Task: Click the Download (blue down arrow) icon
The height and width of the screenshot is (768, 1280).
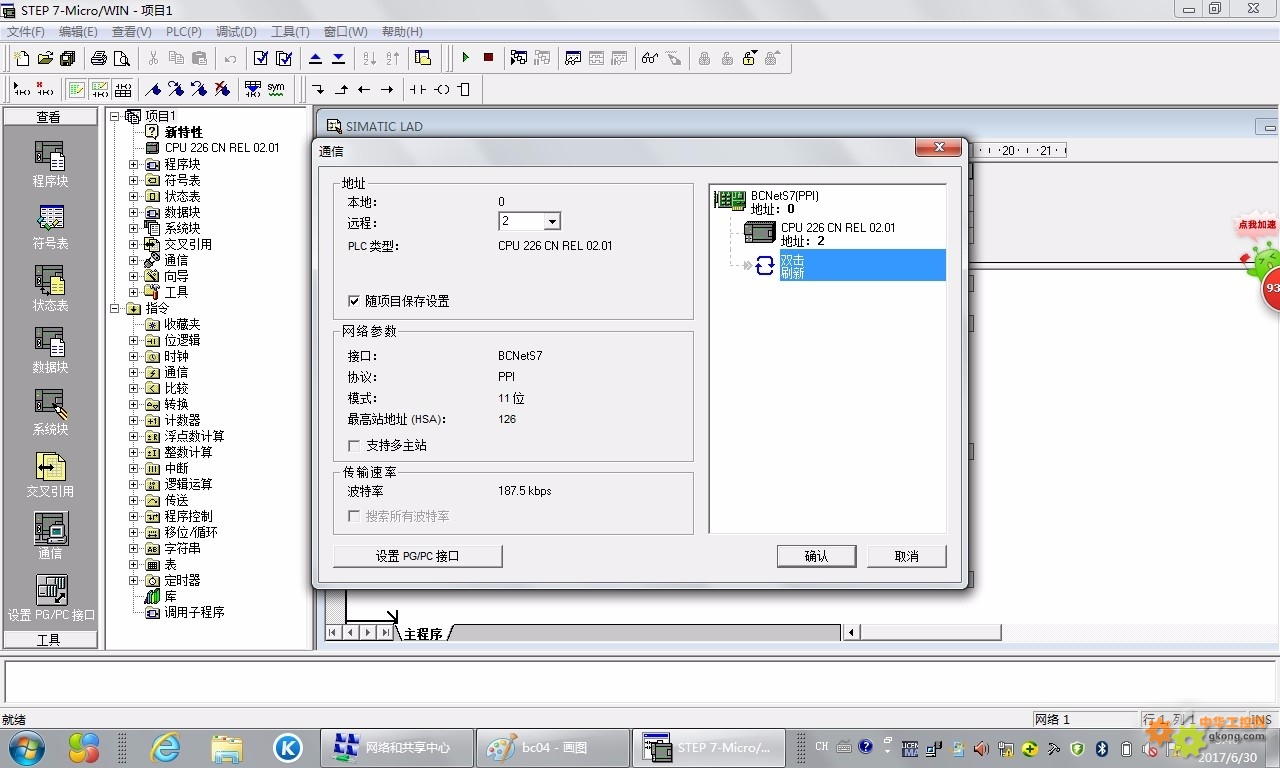Action: pos(338,58)
